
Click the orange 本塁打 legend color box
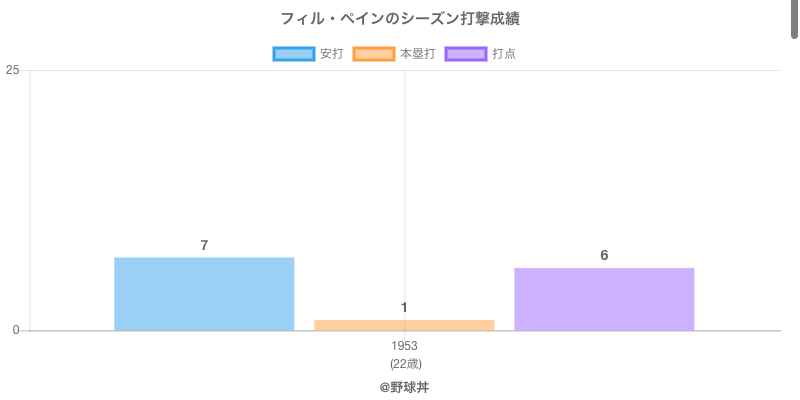374,54
